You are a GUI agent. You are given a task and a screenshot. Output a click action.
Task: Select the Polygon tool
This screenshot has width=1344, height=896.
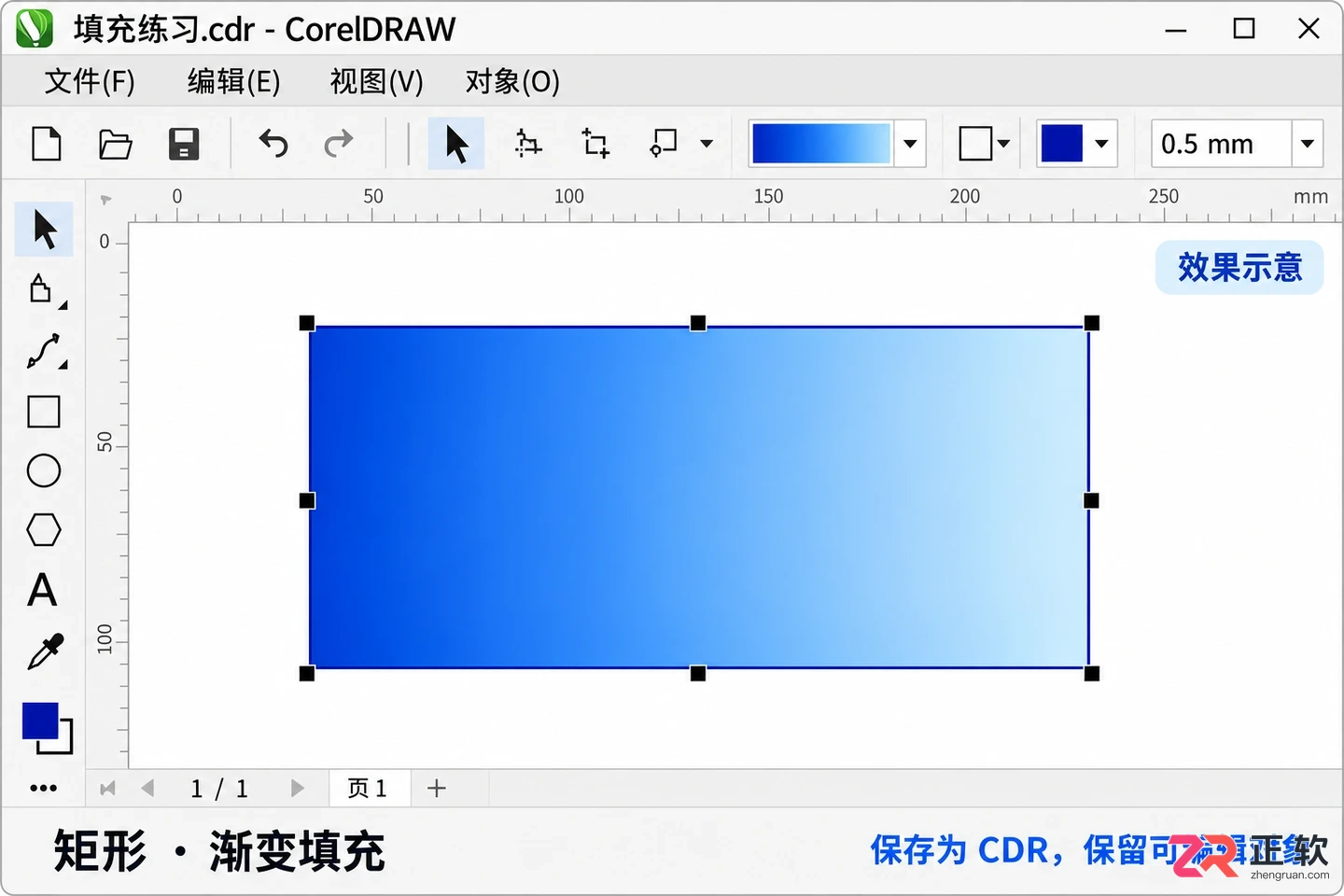click(44, 530)
